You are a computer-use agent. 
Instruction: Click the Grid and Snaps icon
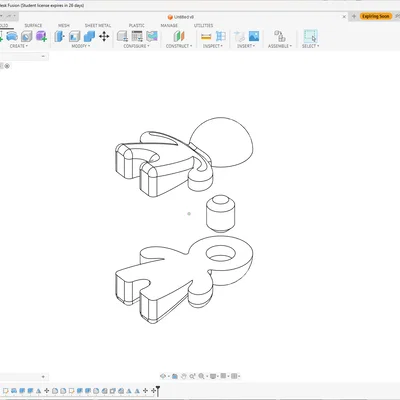point(223,376)
